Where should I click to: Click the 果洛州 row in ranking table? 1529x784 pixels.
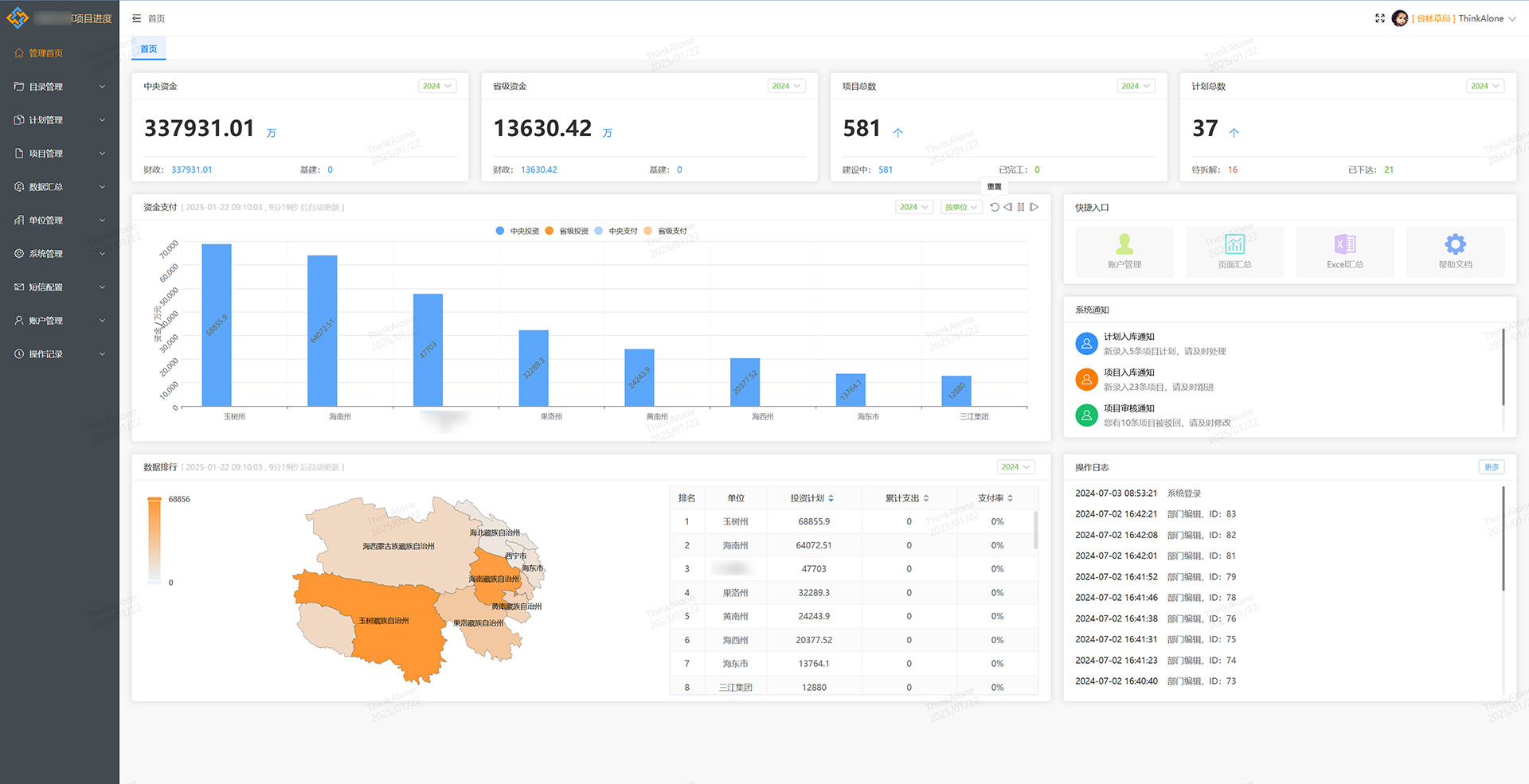[852, 592]
